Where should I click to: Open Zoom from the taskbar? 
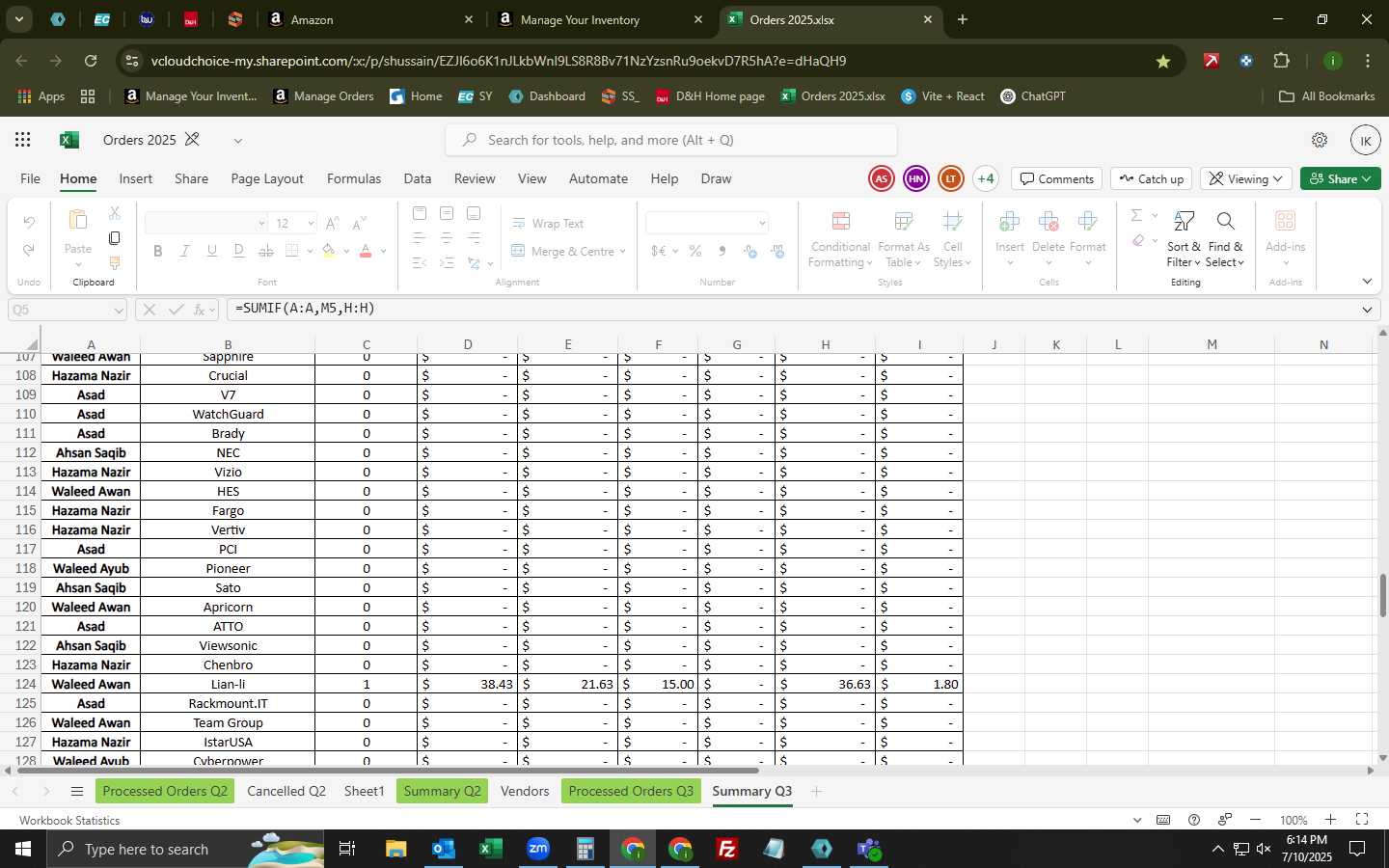point(538,849)
